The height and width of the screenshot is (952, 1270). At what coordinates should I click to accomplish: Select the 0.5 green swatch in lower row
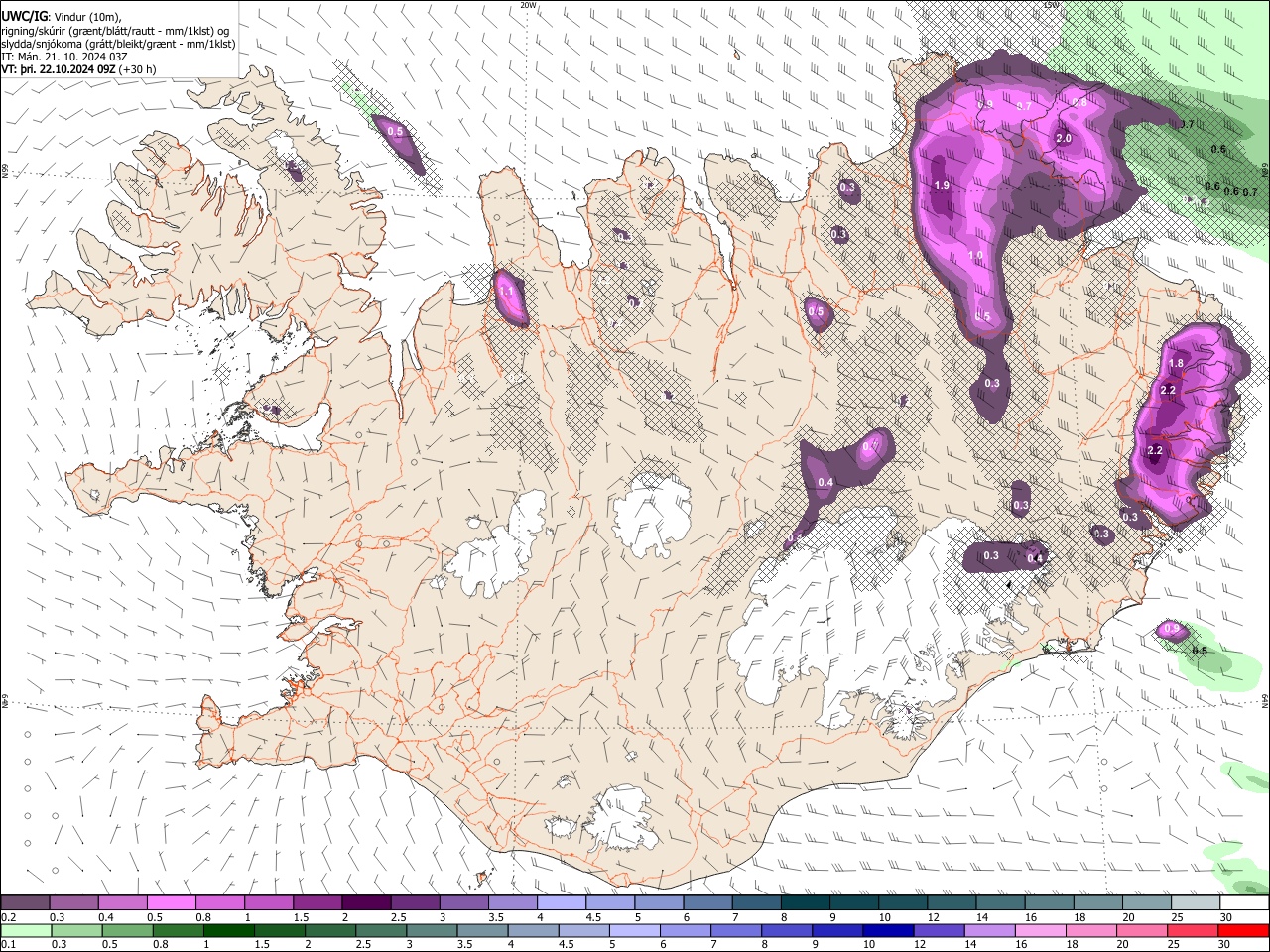126,930
